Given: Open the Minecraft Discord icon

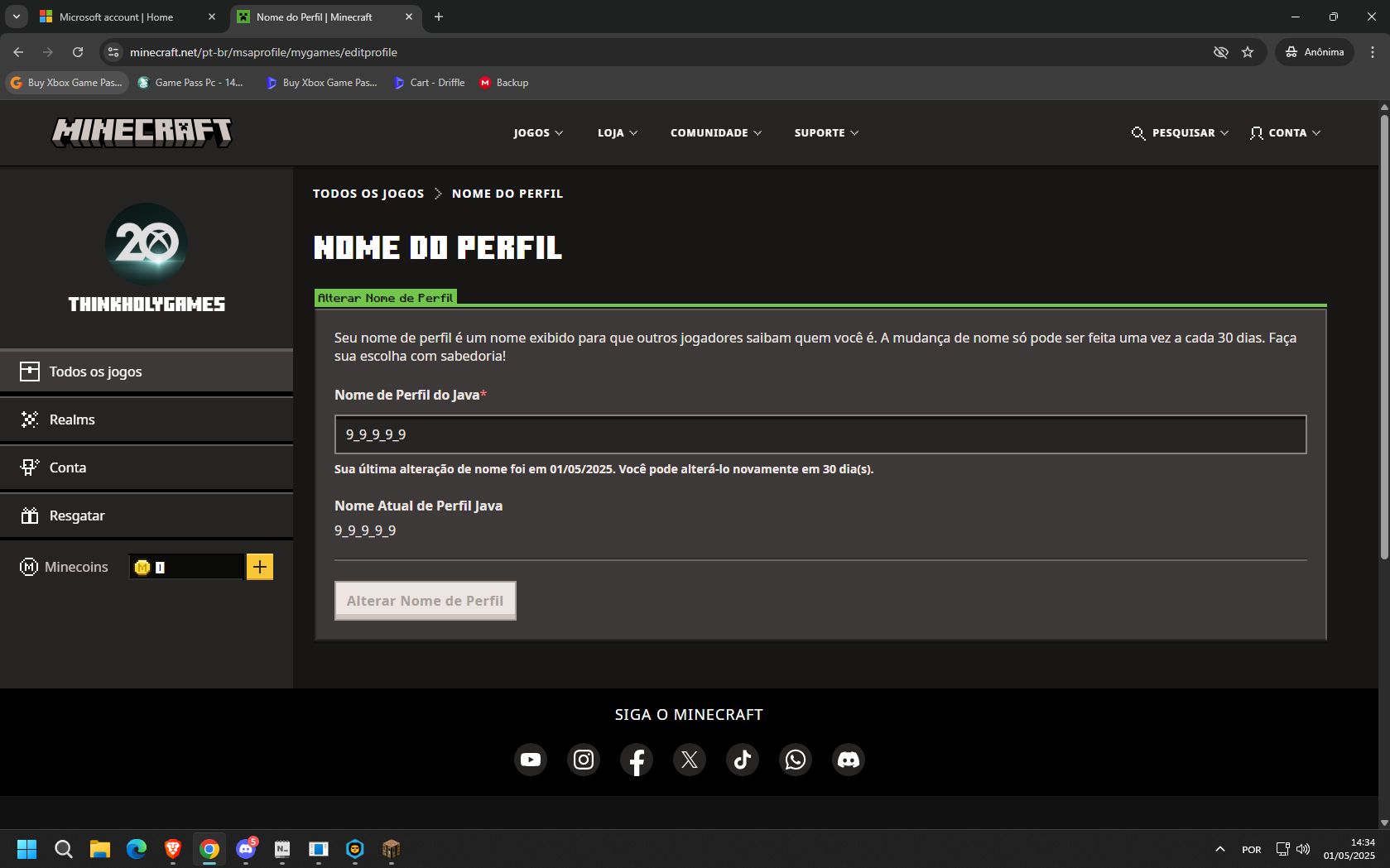Looking at the screenshot, I should point(849,760).
